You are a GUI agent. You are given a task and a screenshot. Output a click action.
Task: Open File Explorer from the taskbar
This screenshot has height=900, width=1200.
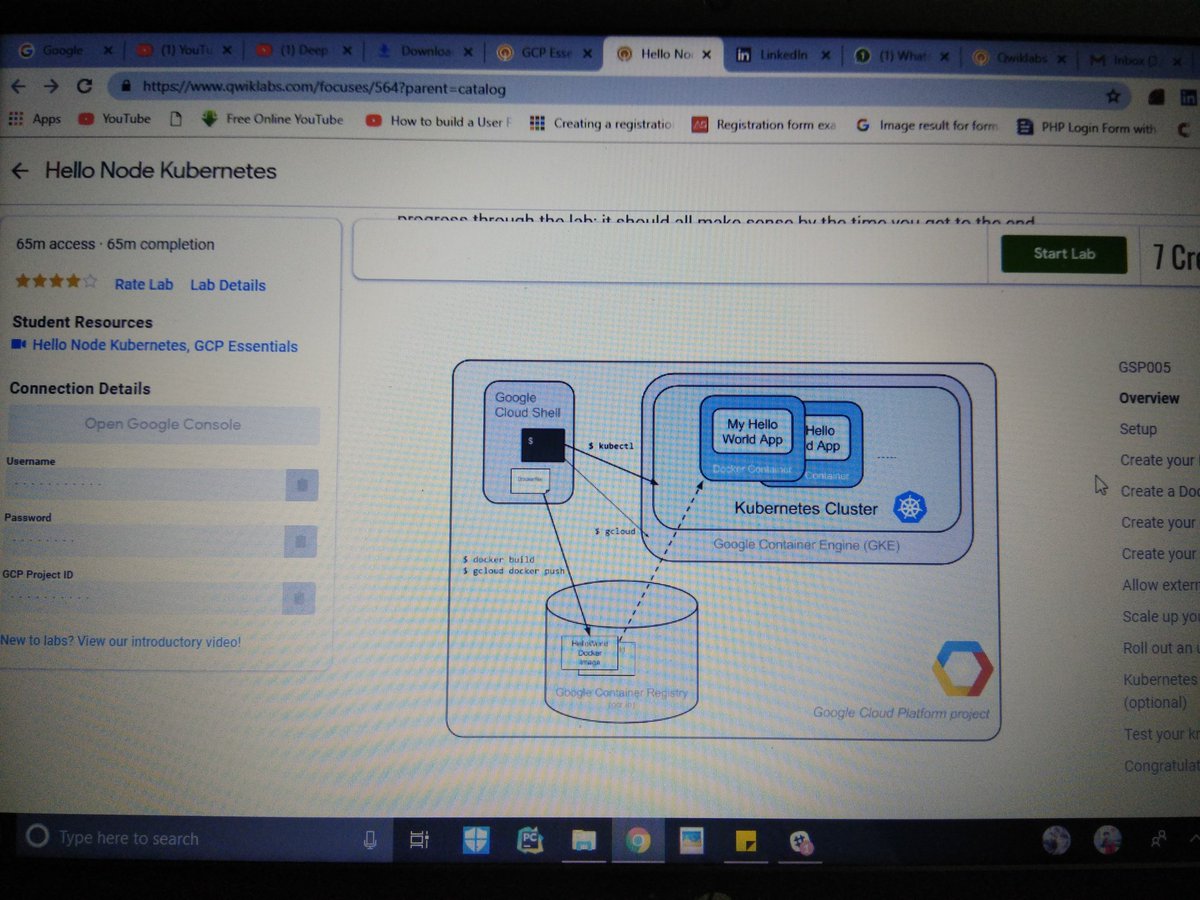[584, 841]
